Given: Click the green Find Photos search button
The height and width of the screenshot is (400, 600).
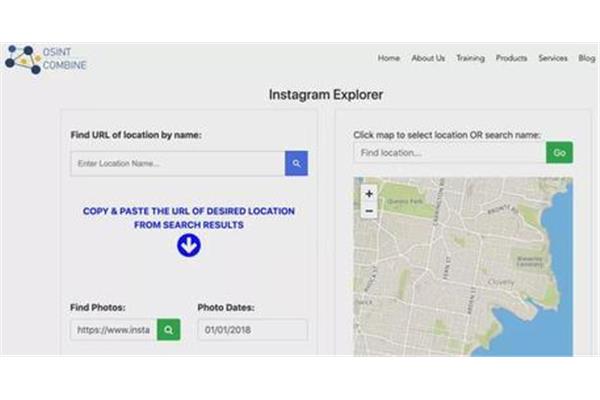Looking at the screenshot, I should [168, 330].
